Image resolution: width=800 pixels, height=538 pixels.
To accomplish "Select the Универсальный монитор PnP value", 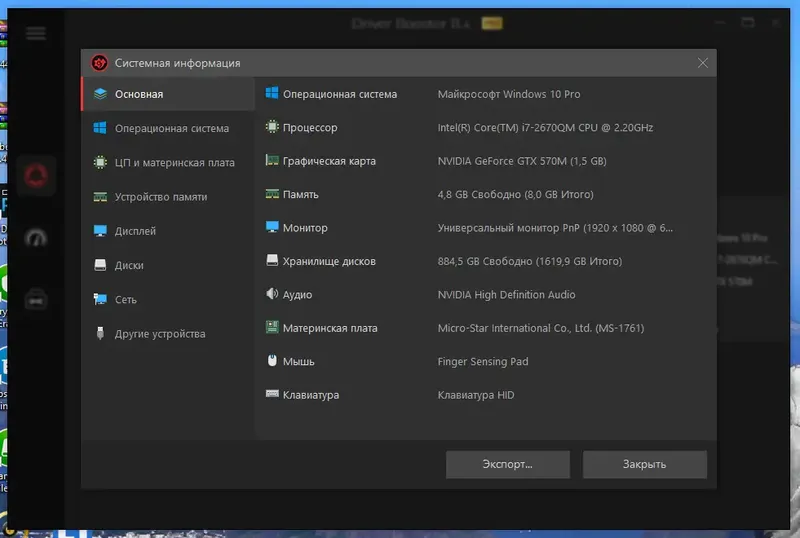I will [555, 228].
